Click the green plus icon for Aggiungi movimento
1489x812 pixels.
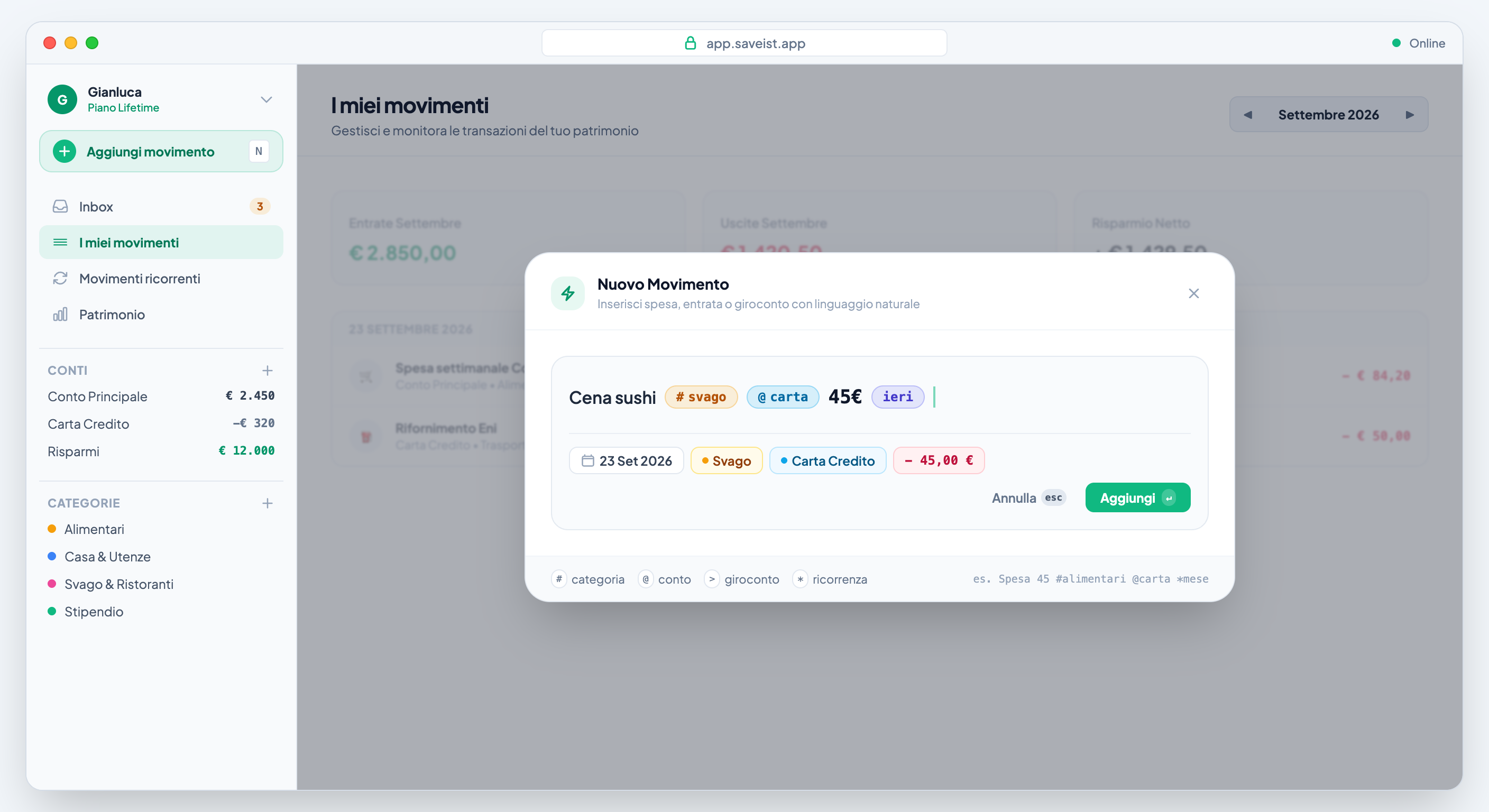click(64, 151)
